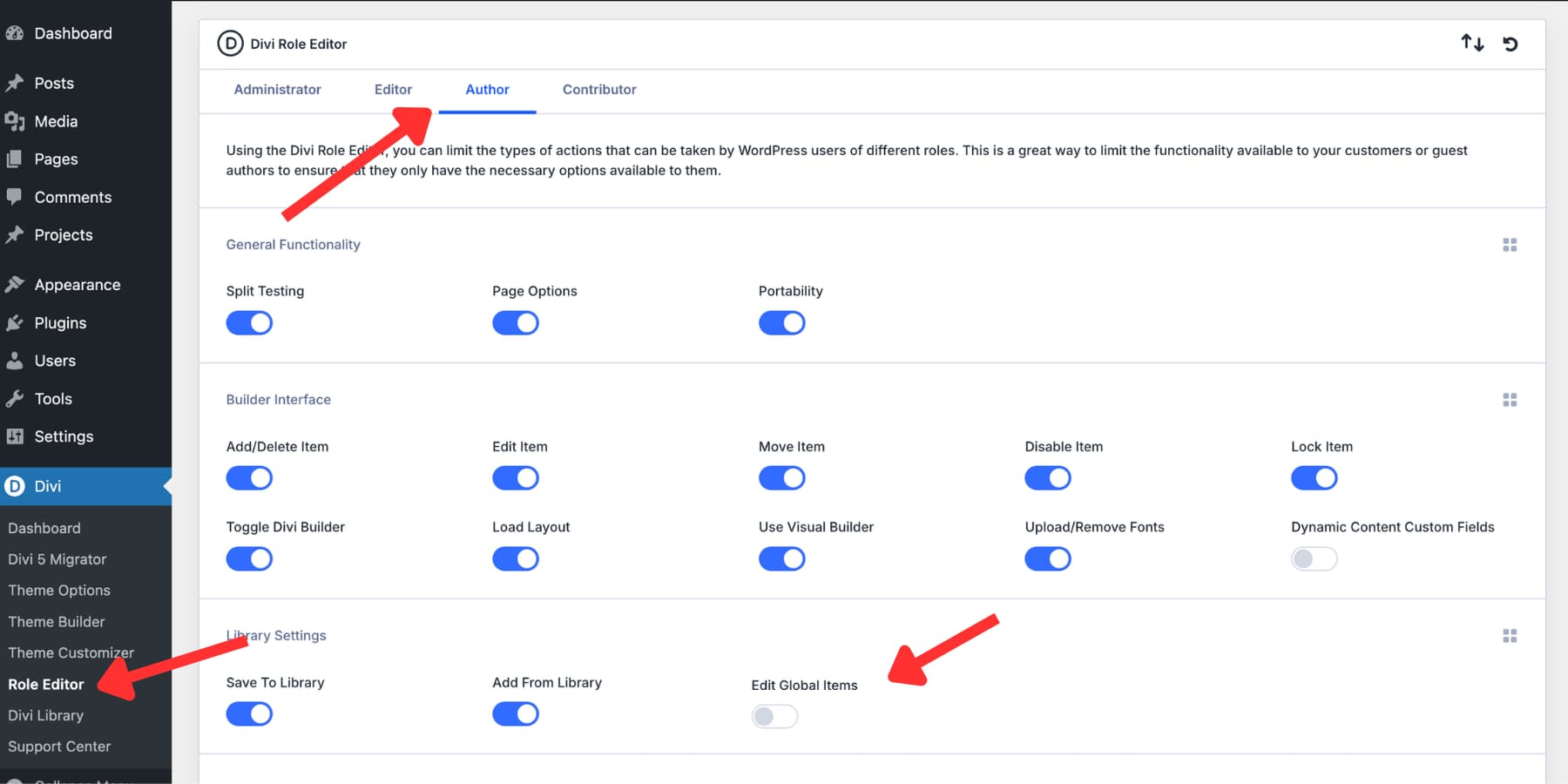Select the Plugins sidebar icon
The width and height of the screenshot is (1568, 784).
click(16, 322)
